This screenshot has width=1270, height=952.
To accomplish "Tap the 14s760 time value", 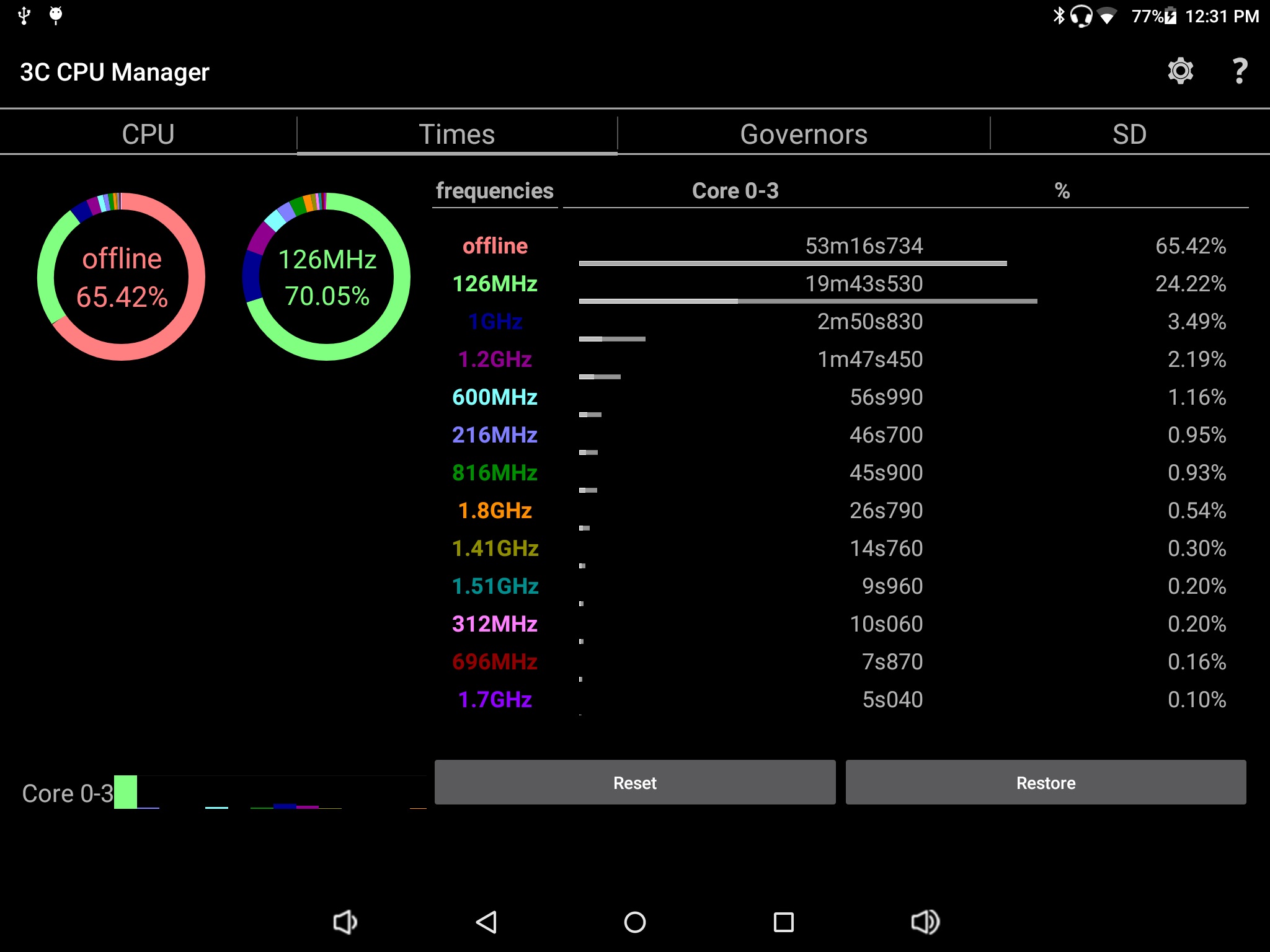I will (886, 549).
